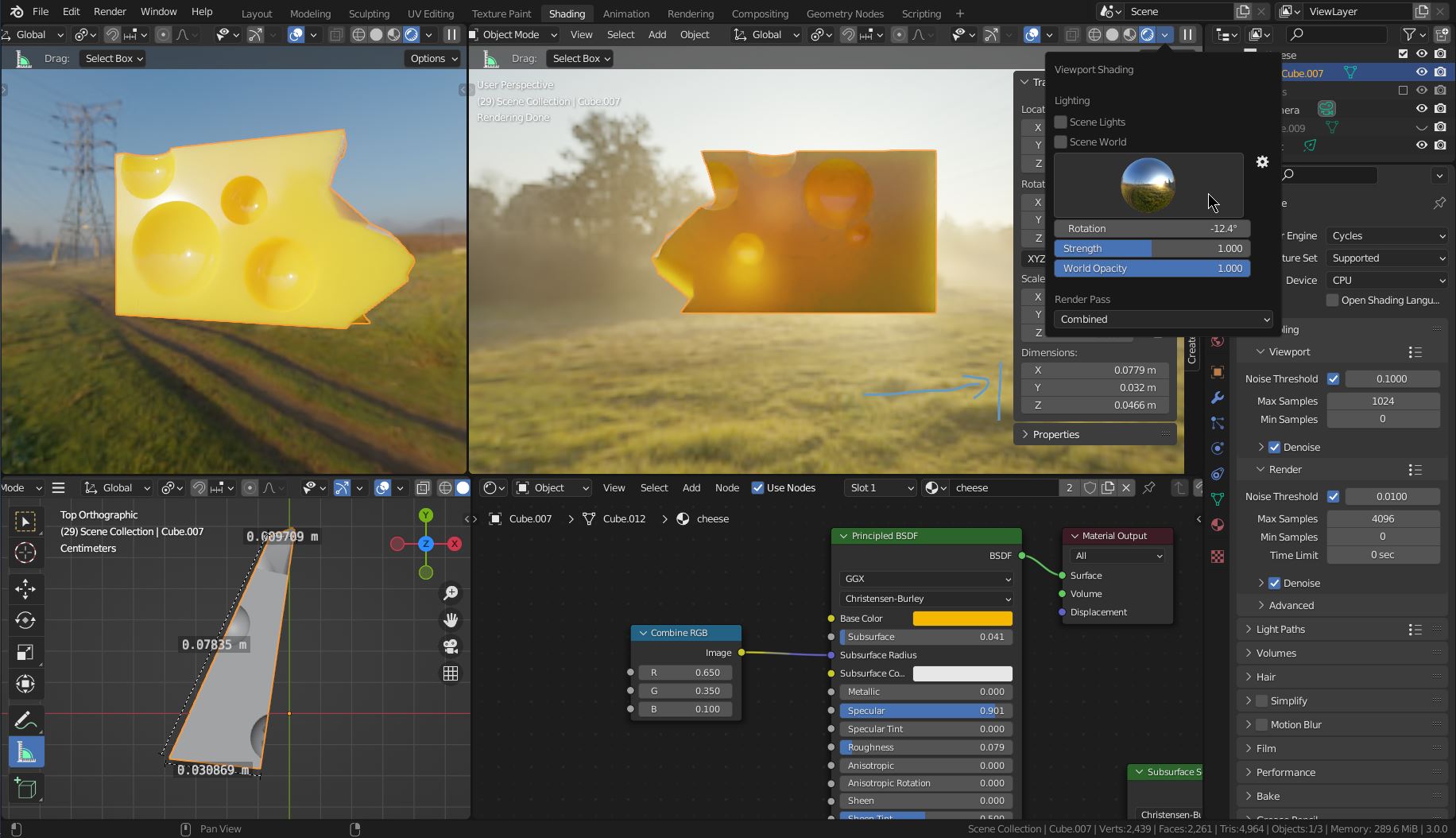This screenshot has height=838, width=1456.
Task: Open the Object Constraints properties tab
Action: coord(1217,474)
